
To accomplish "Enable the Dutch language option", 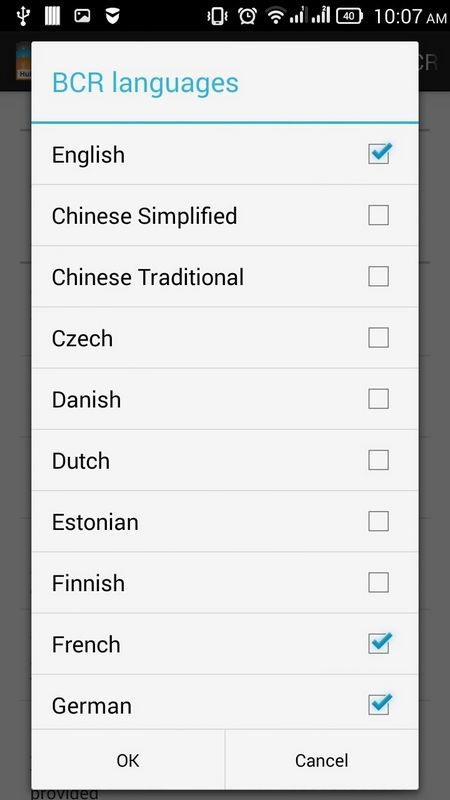I will click(x=379, y=460).
